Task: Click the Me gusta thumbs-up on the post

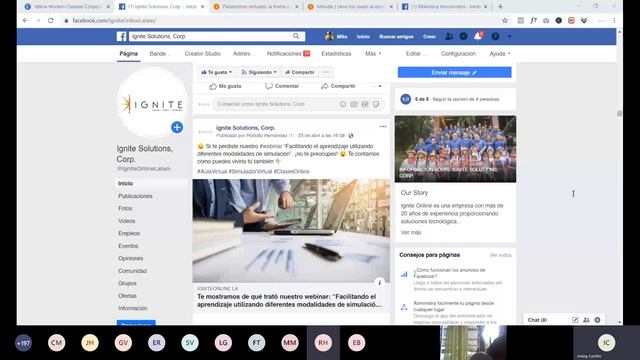Action: point(225,86)
